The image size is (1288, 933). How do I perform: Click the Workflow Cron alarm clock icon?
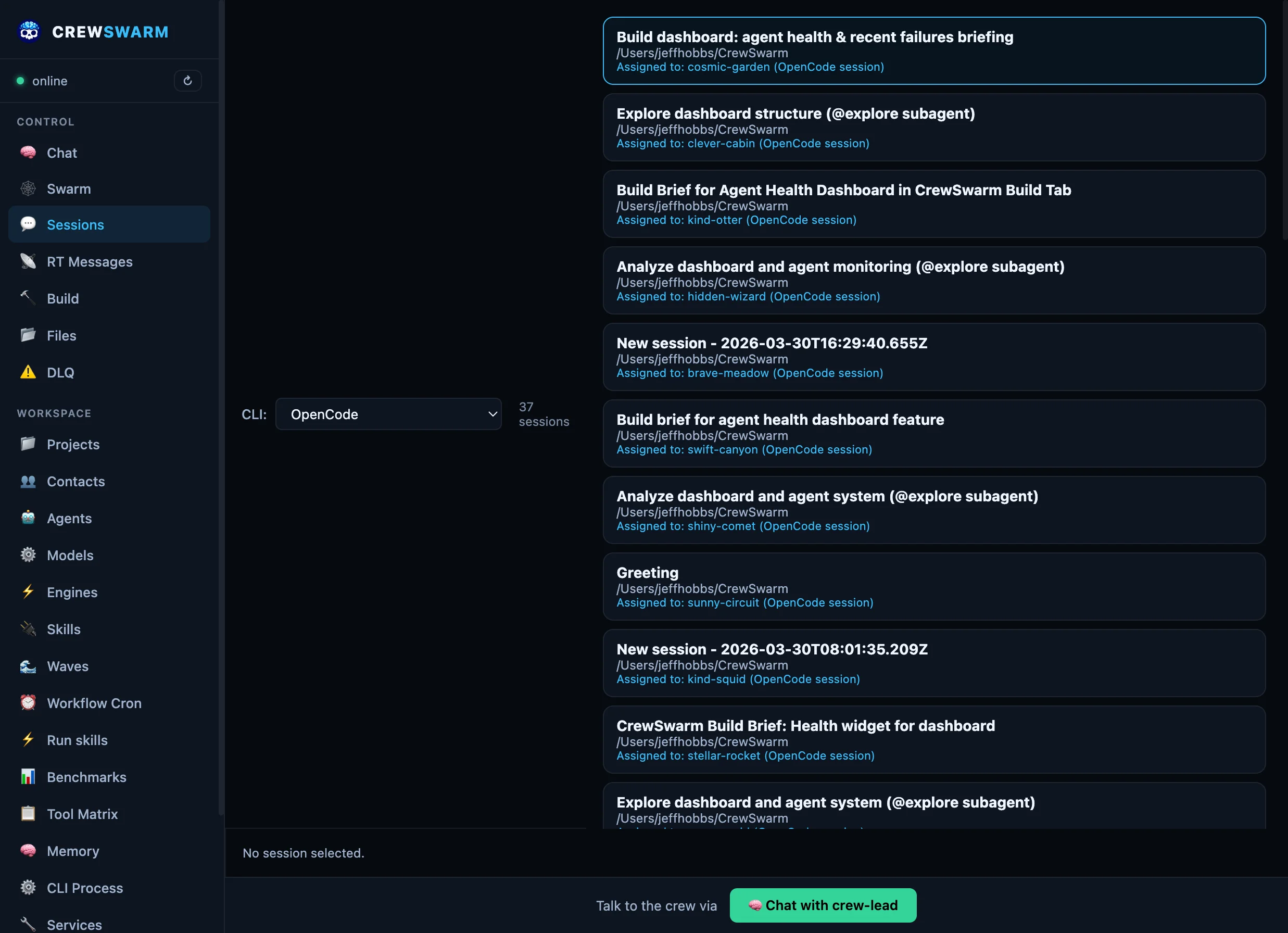(x=28, y=703)
